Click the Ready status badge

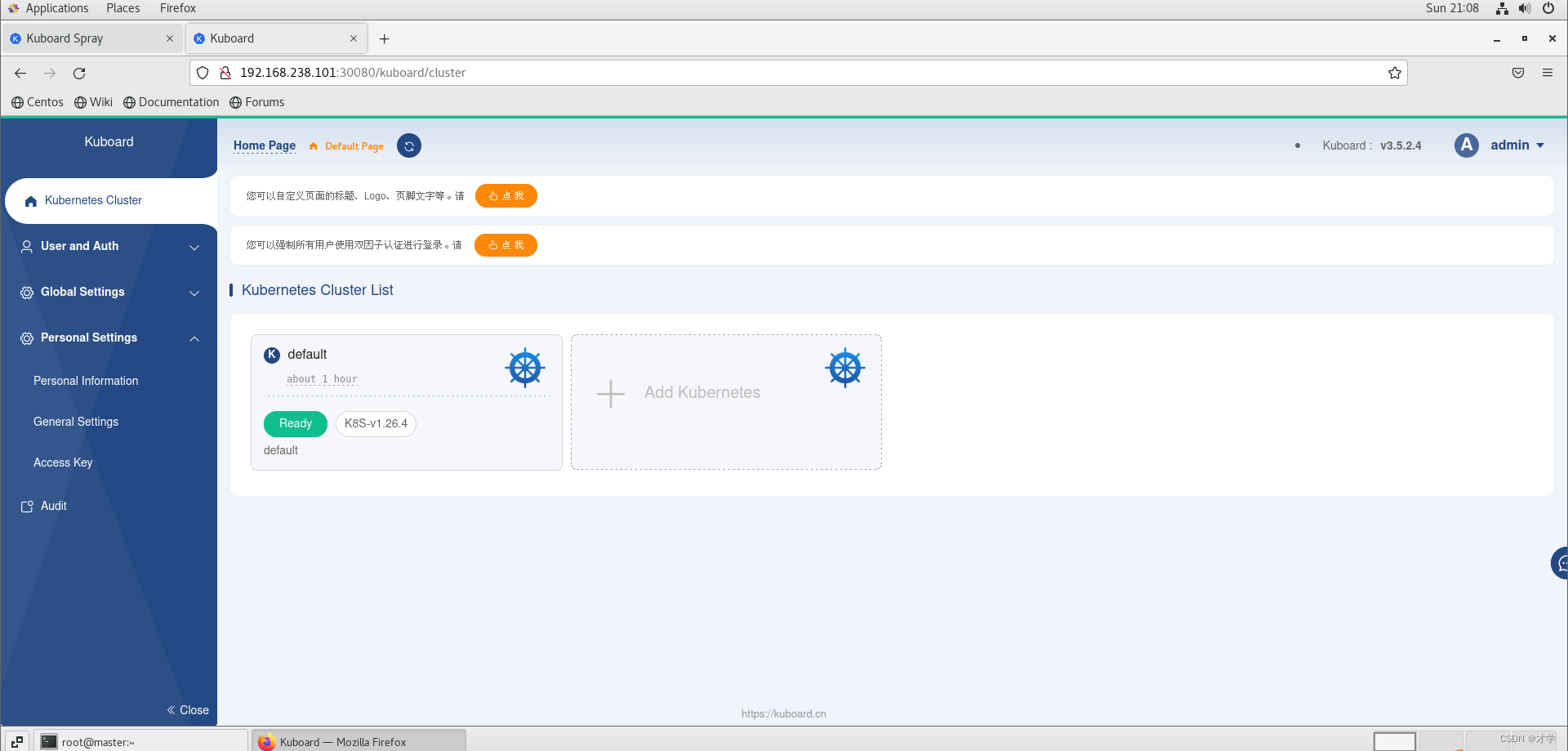[296, 423]
